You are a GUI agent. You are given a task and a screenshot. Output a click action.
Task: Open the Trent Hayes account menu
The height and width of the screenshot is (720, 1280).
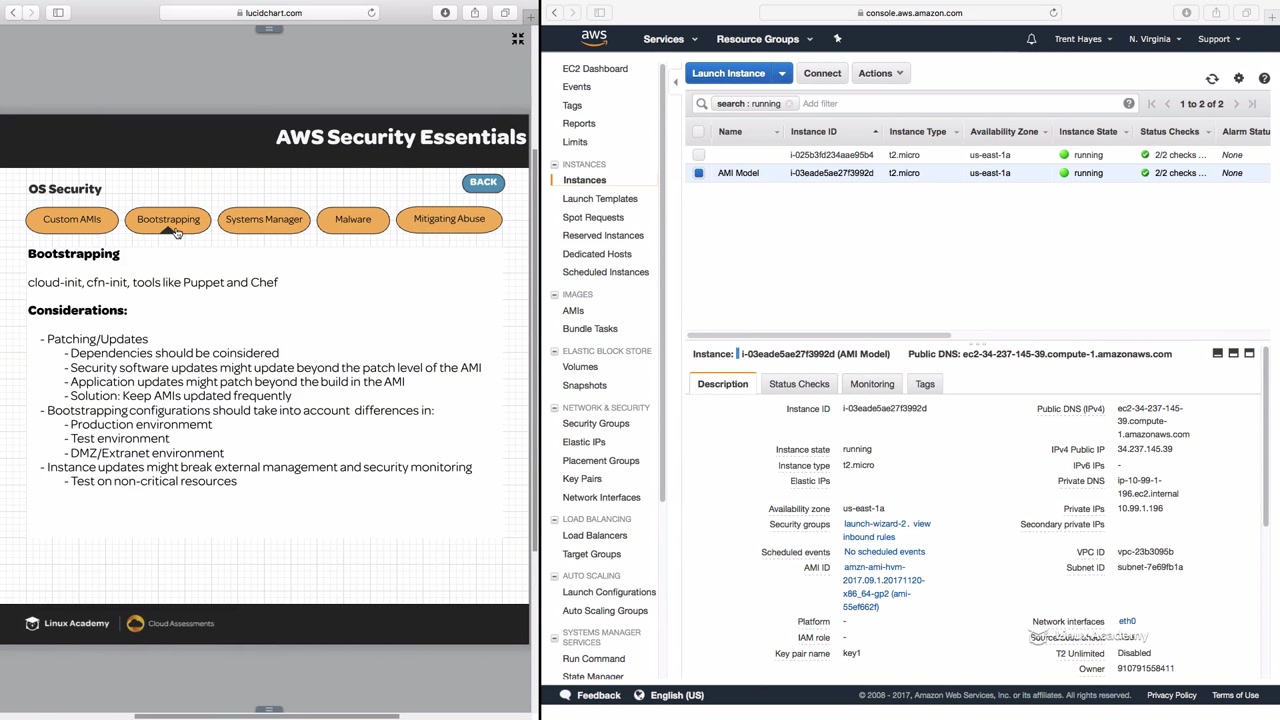(1084, 39)
